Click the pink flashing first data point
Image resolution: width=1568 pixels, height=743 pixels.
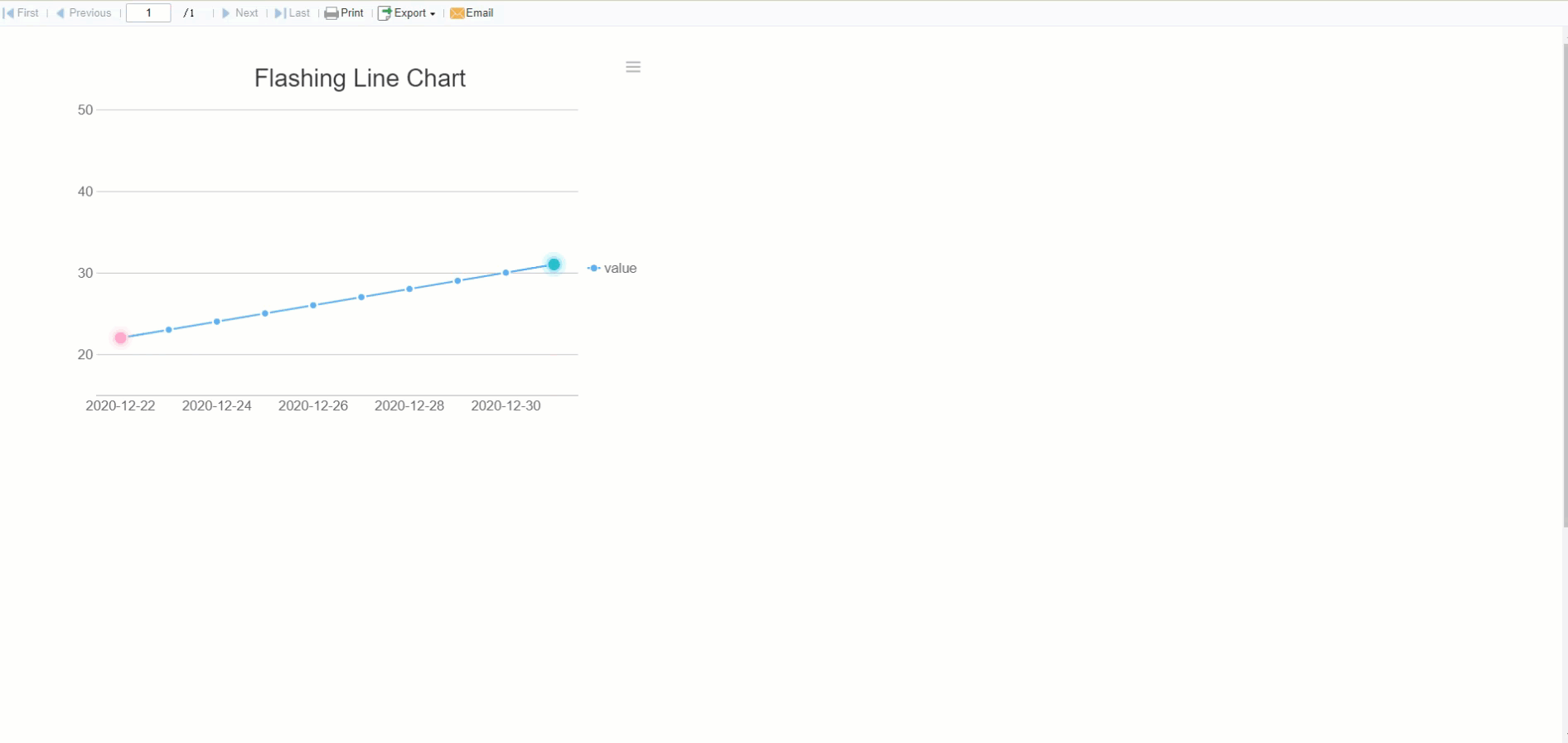121,338
